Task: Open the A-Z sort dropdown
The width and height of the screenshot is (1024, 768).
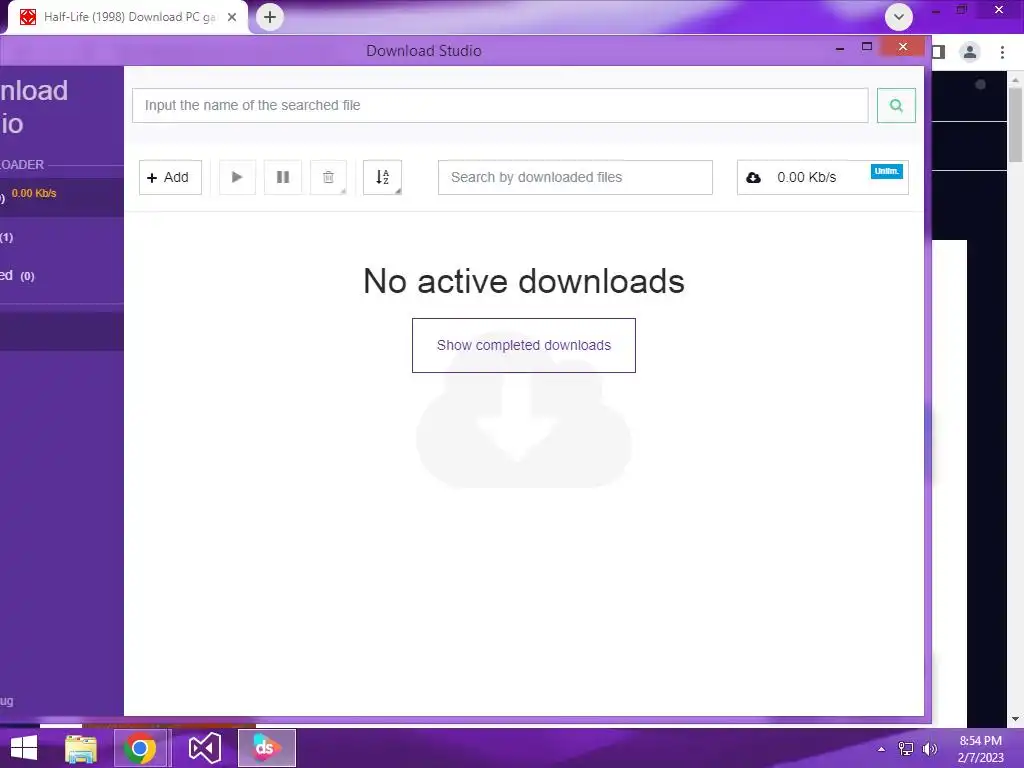Action: [383, 178]
